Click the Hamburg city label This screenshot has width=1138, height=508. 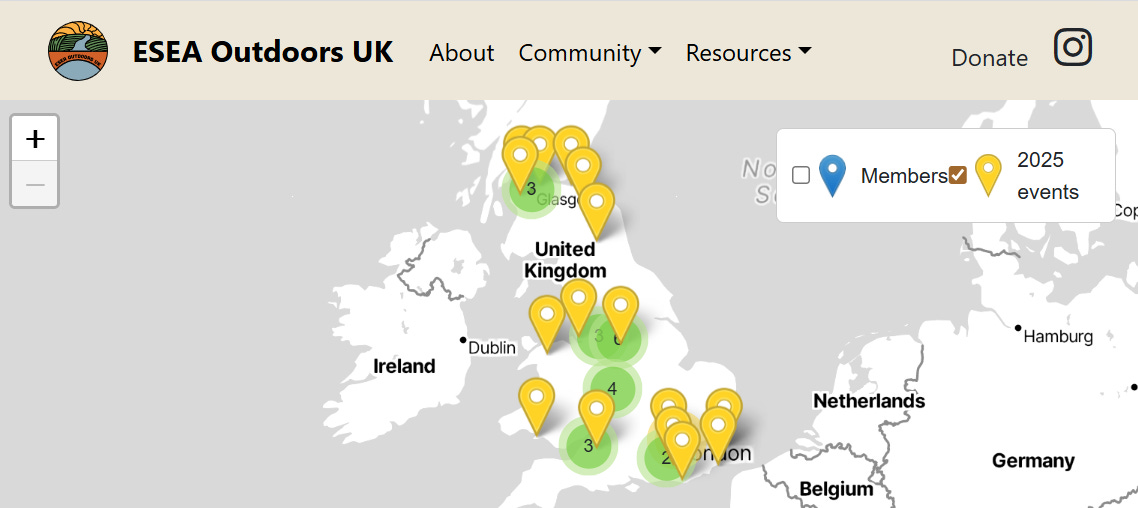(x=1057, y=336)
